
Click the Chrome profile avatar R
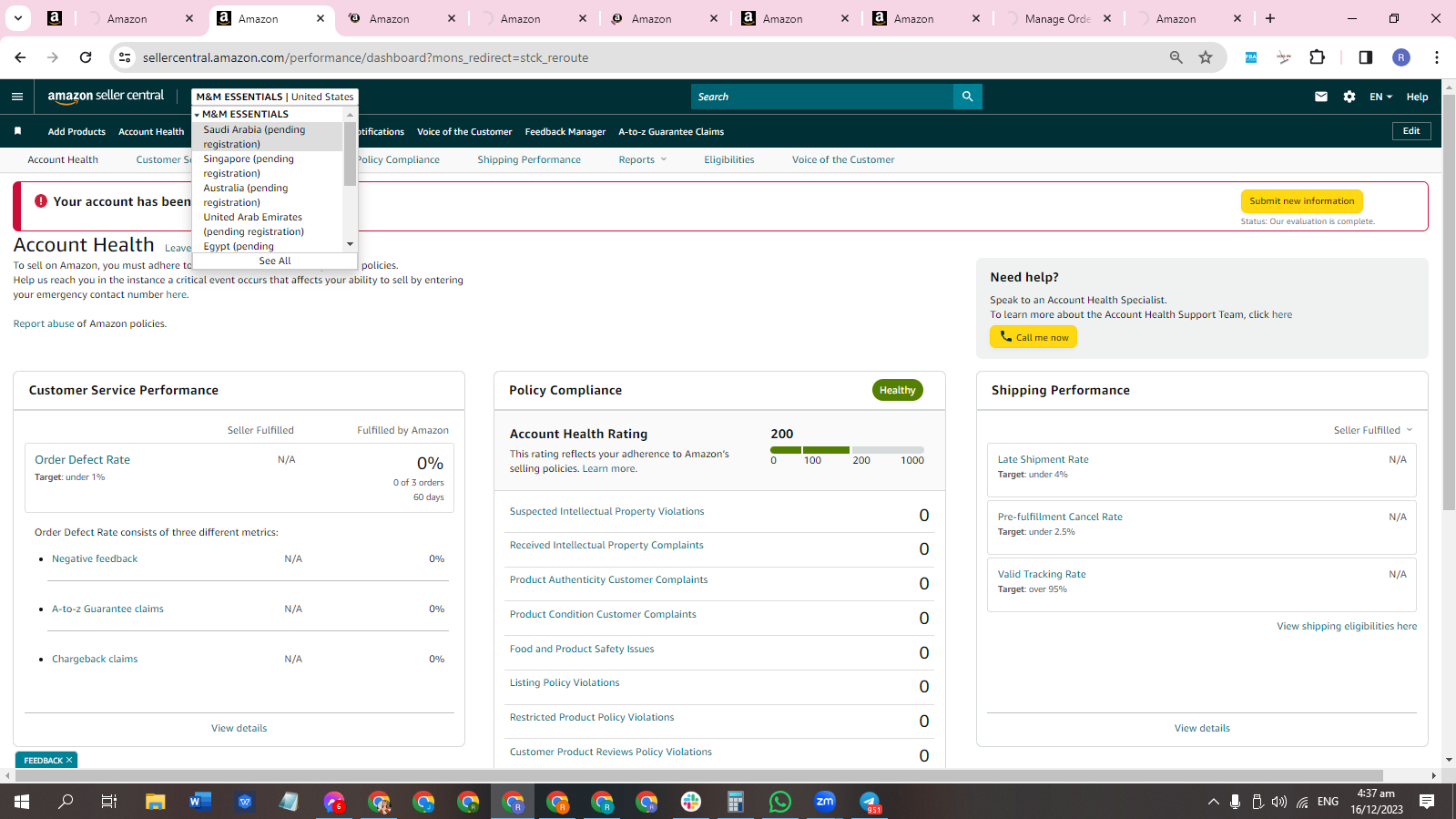(x=1401, y=57)
